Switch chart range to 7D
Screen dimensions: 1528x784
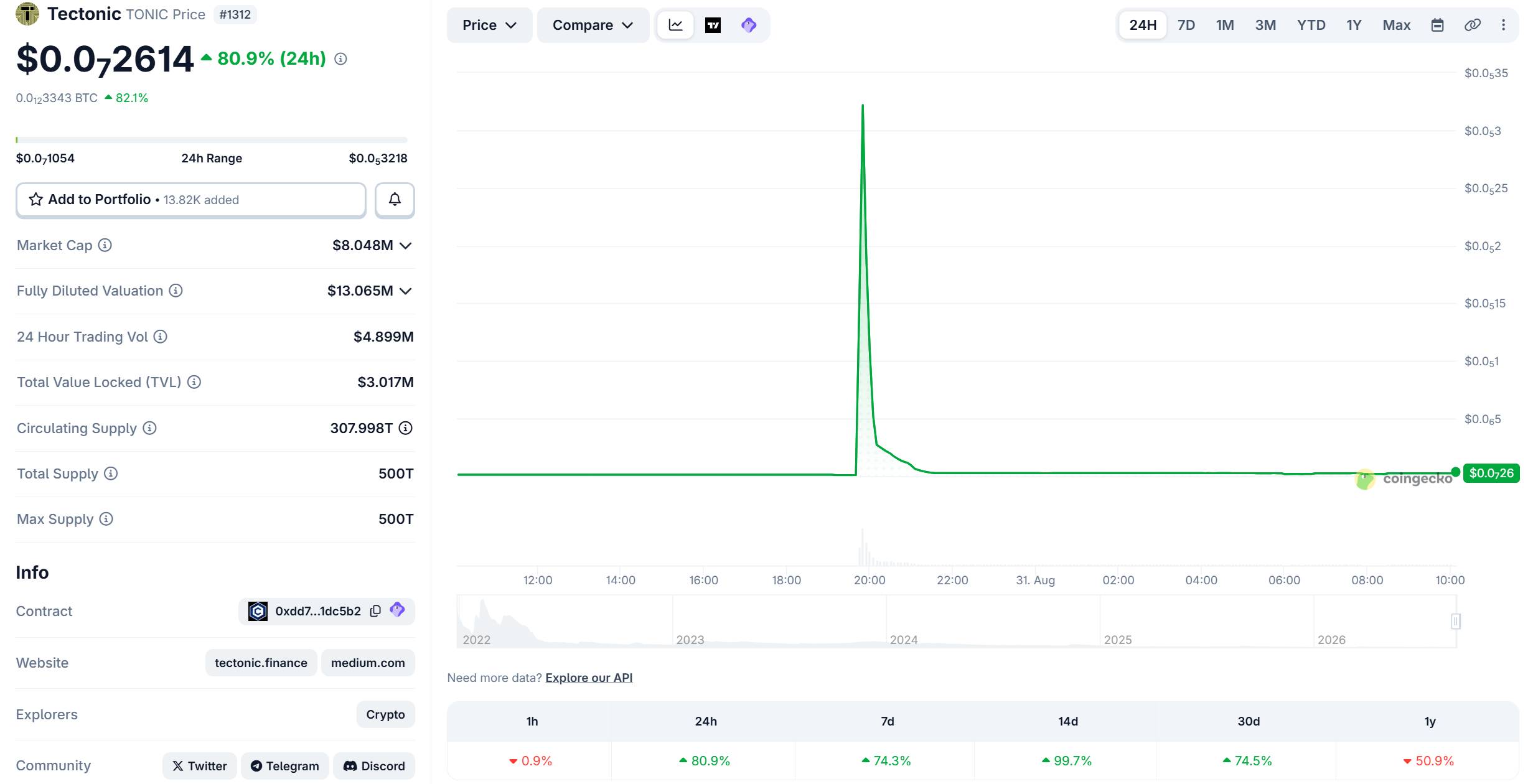click(1186, 25)
